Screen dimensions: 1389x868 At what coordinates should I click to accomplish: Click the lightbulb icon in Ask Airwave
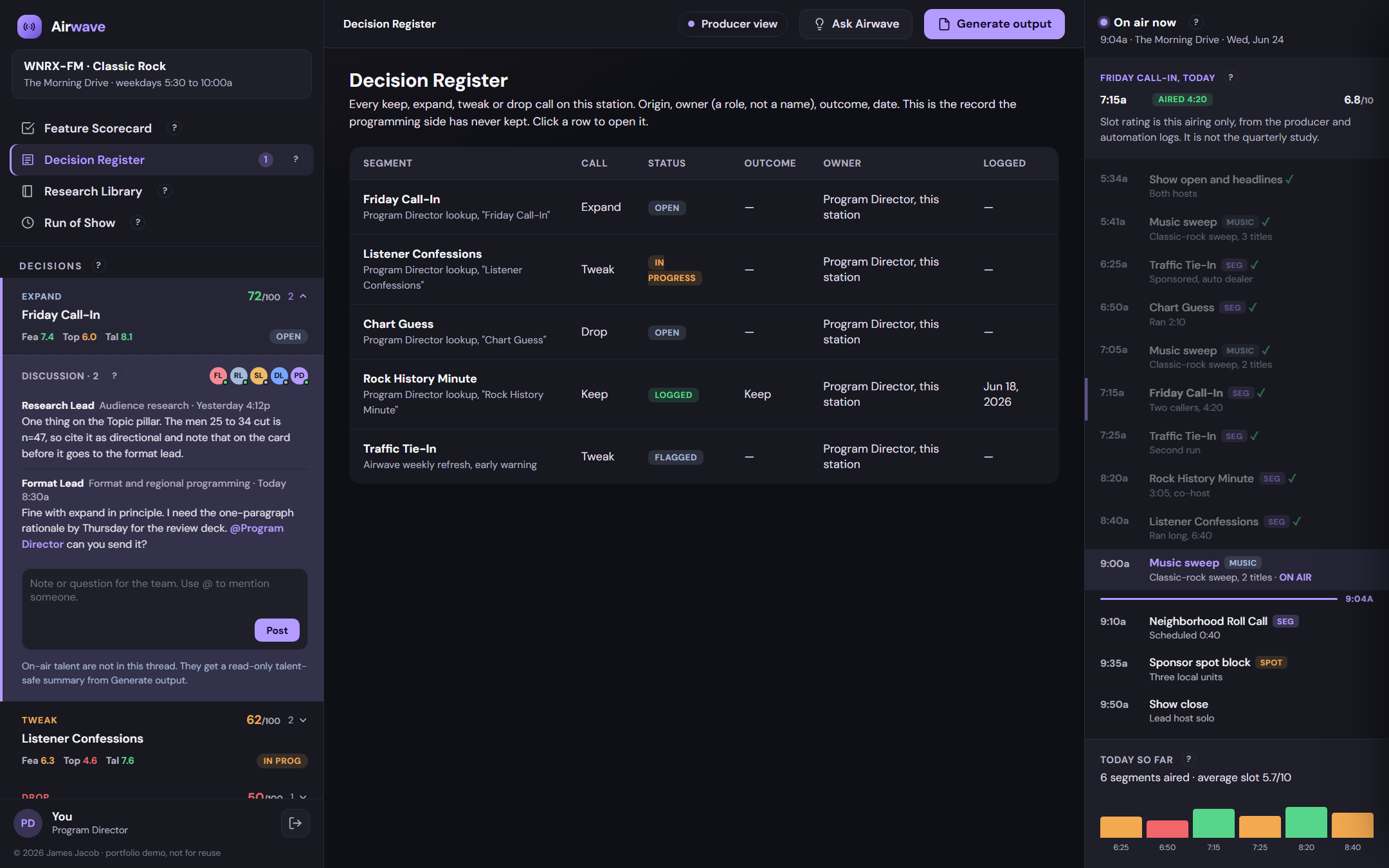click(x=819, y=24)
